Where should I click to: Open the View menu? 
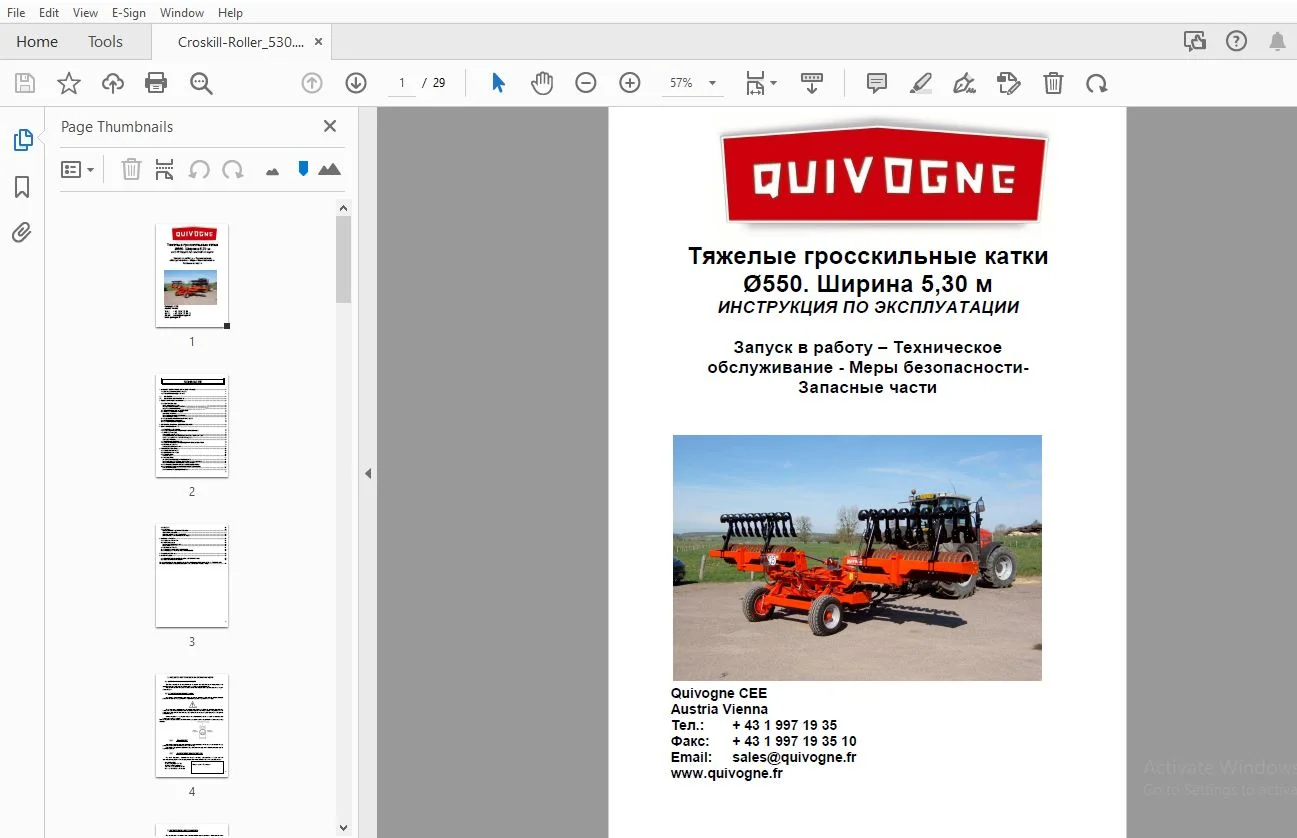coord(85,12)
